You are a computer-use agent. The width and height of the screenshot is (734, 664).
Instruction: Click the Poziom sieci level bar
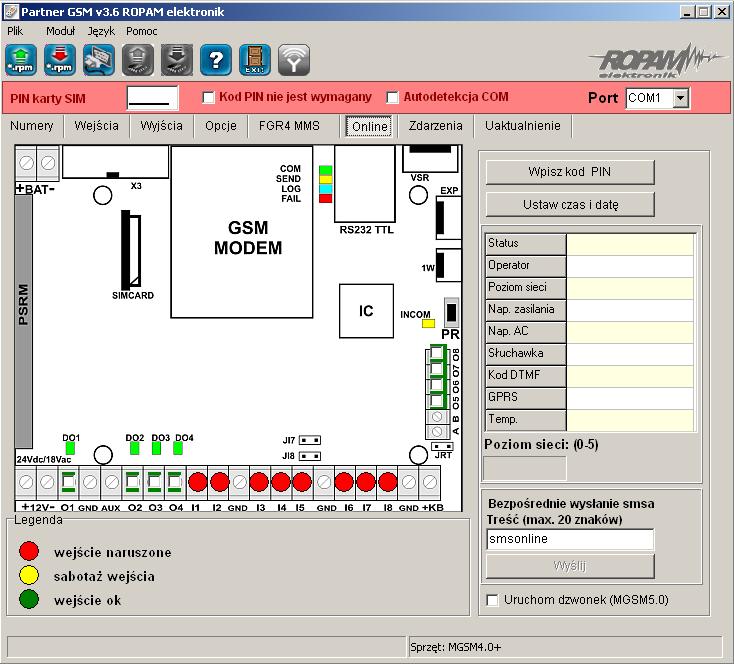tap(524, 467)
